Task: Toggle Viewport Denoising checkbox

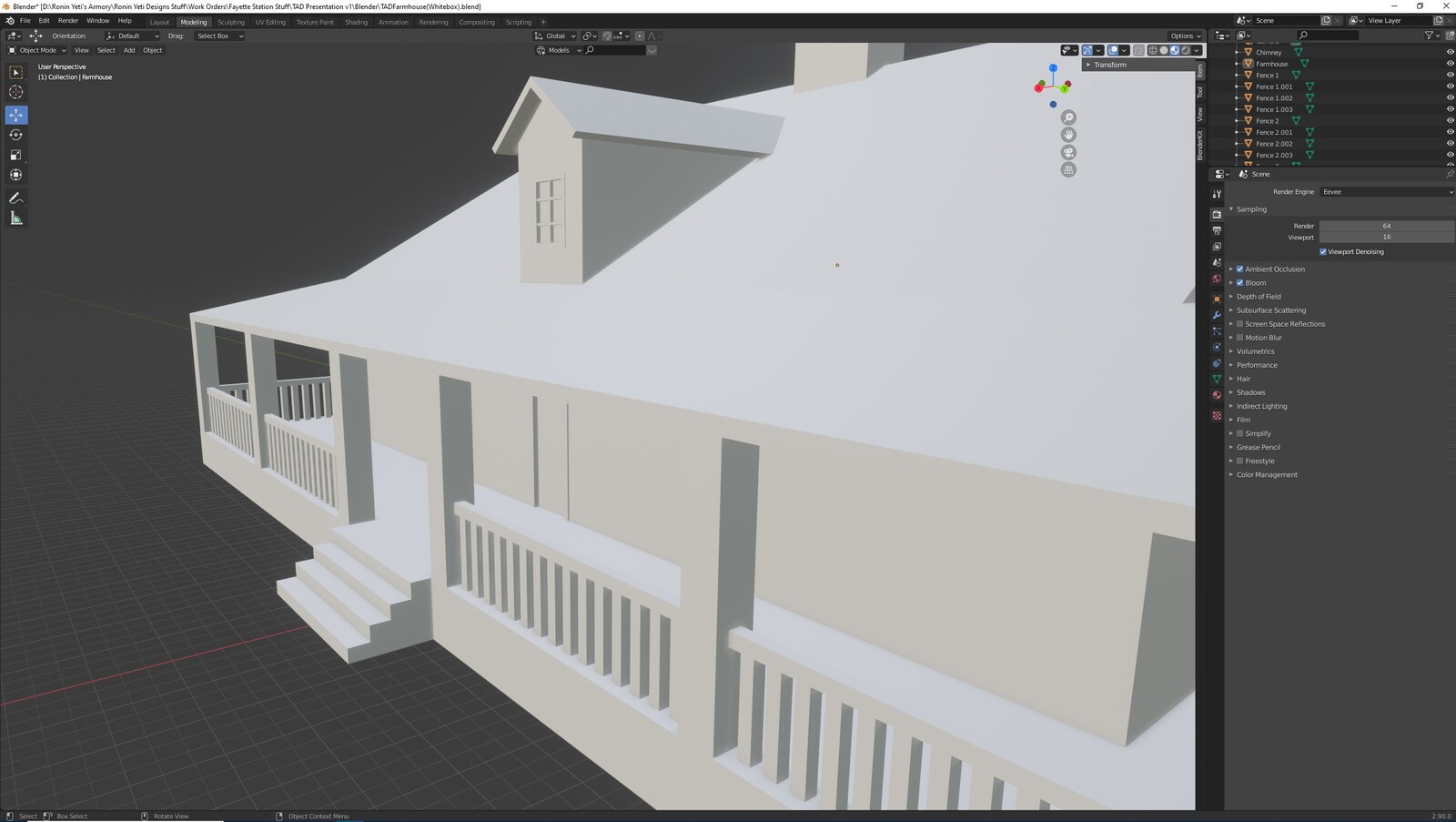Action: pyautogui.click(x=1323, y=251)
